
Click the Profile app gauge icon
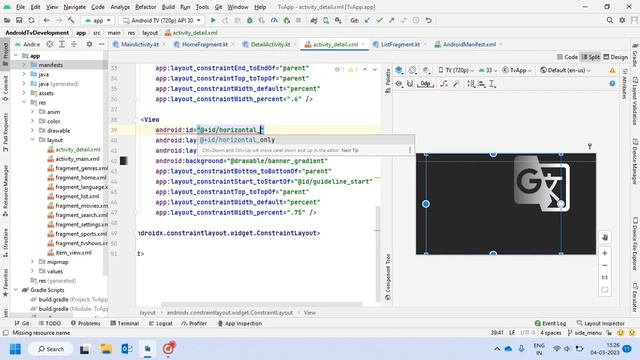coord(274,20)
